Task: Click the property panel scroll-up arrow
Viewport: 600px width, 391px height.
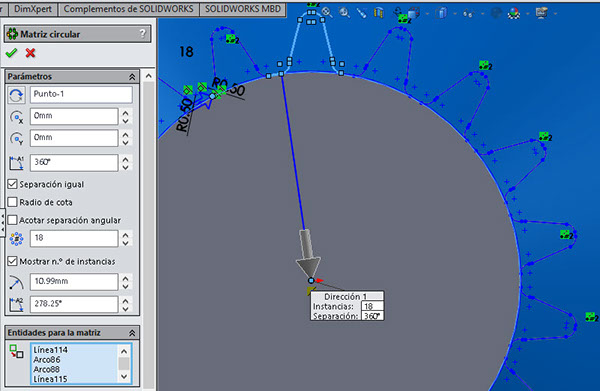Action: click(x=148, y=76)
